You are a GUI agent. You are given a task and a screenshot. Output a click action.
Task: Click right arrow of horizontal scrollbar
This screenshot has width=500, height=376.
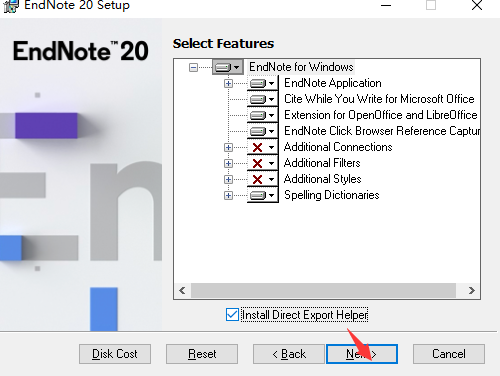pos(471,290)
